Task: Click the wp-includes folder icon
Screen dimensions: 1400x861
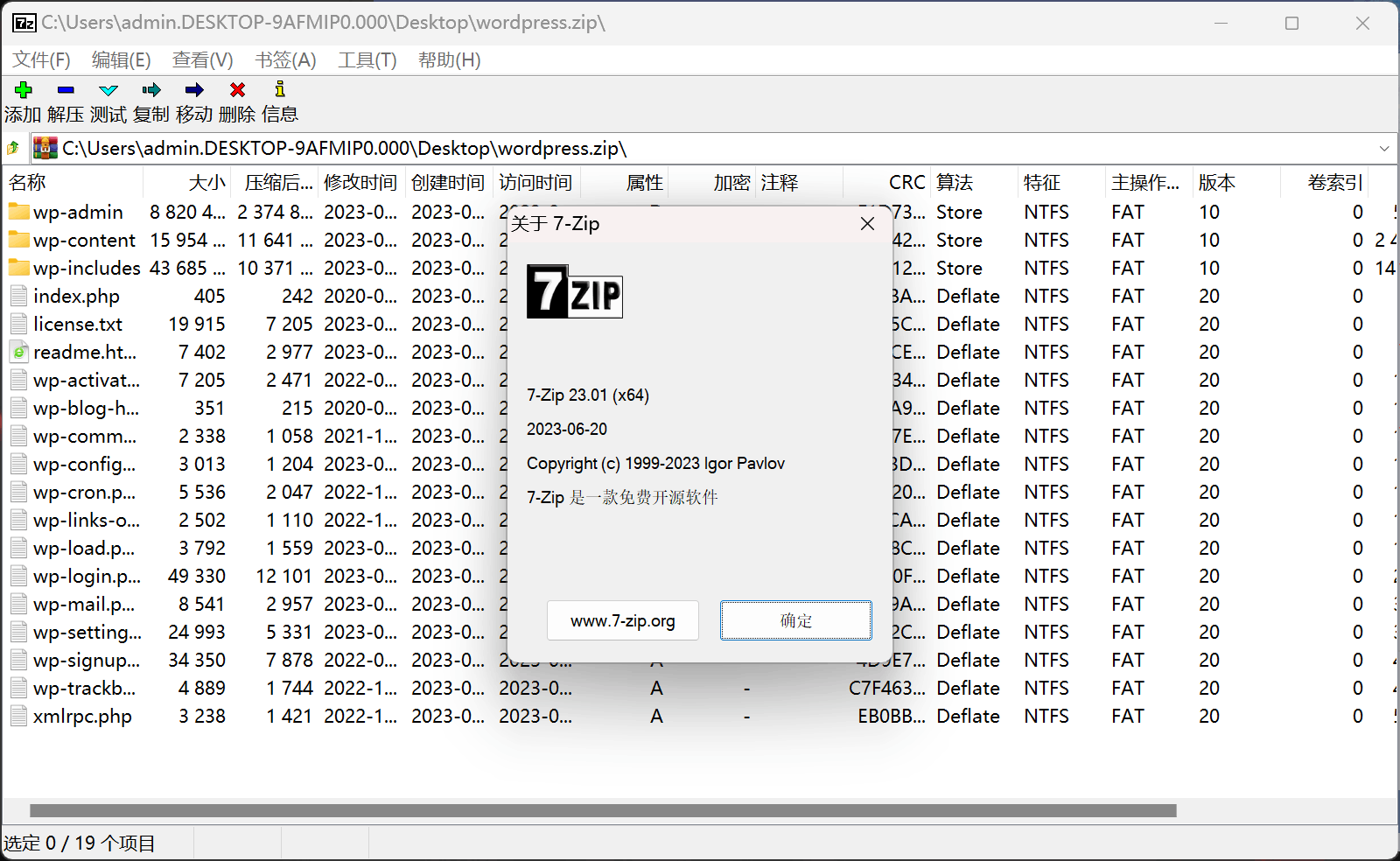Action: (19, 268)
